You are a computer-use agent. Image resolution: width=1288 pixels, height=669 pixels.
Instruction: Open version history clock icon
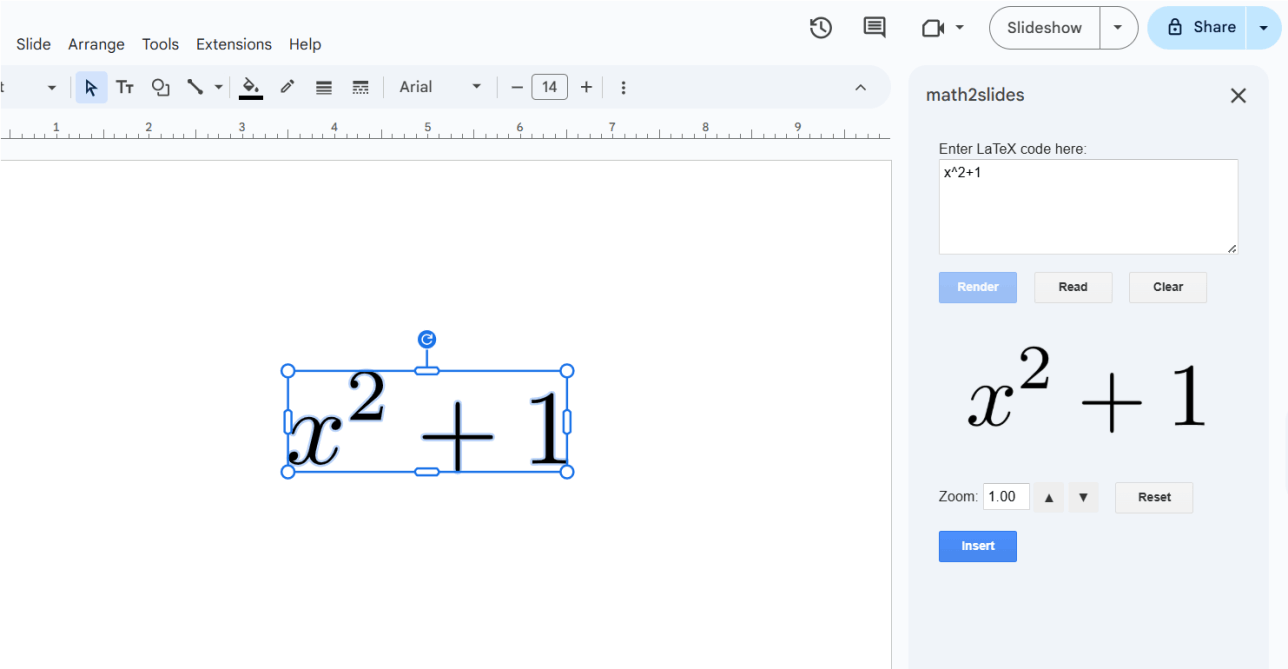[x=821, y=28]
